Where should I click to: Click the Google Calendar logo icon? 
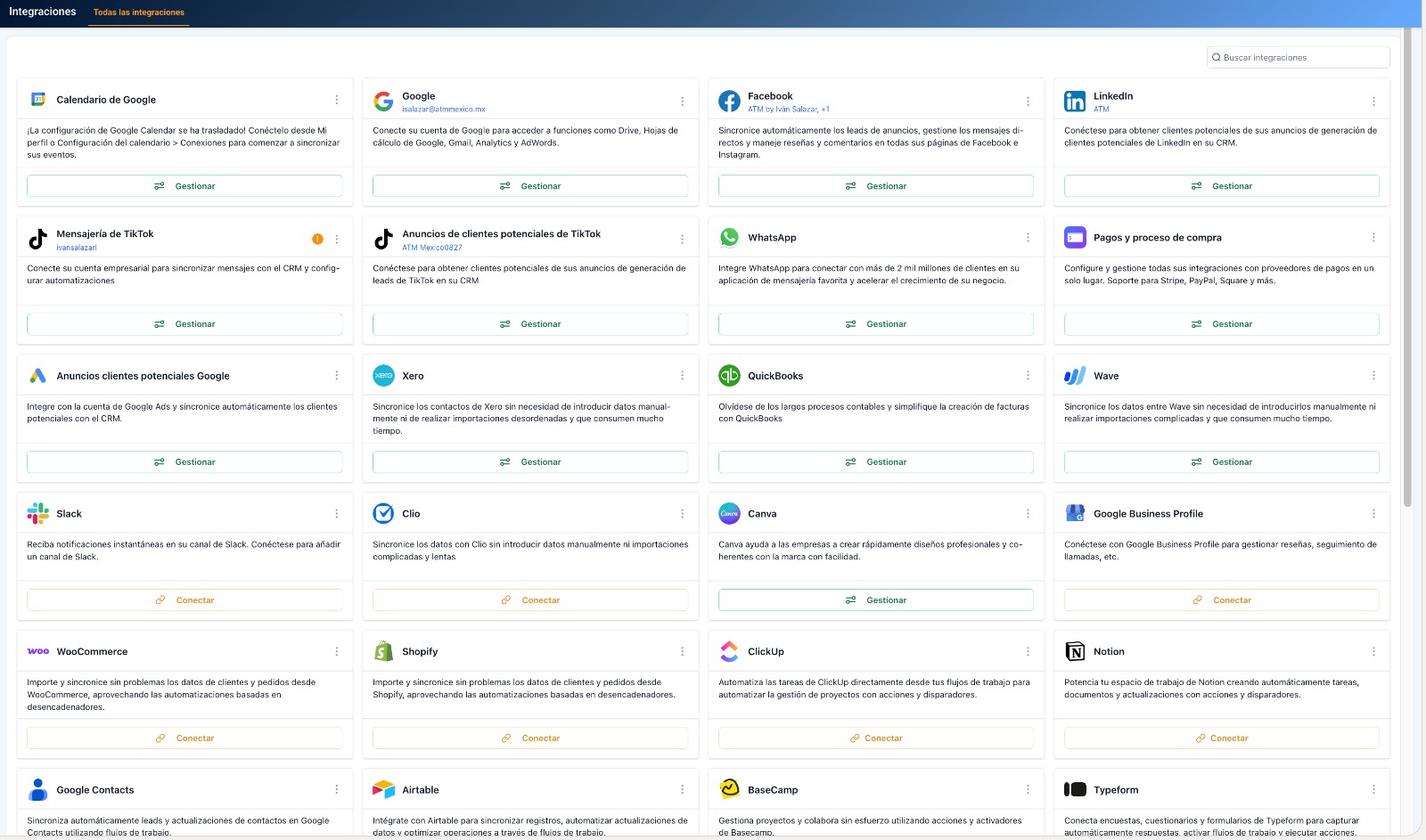[38, 100]
